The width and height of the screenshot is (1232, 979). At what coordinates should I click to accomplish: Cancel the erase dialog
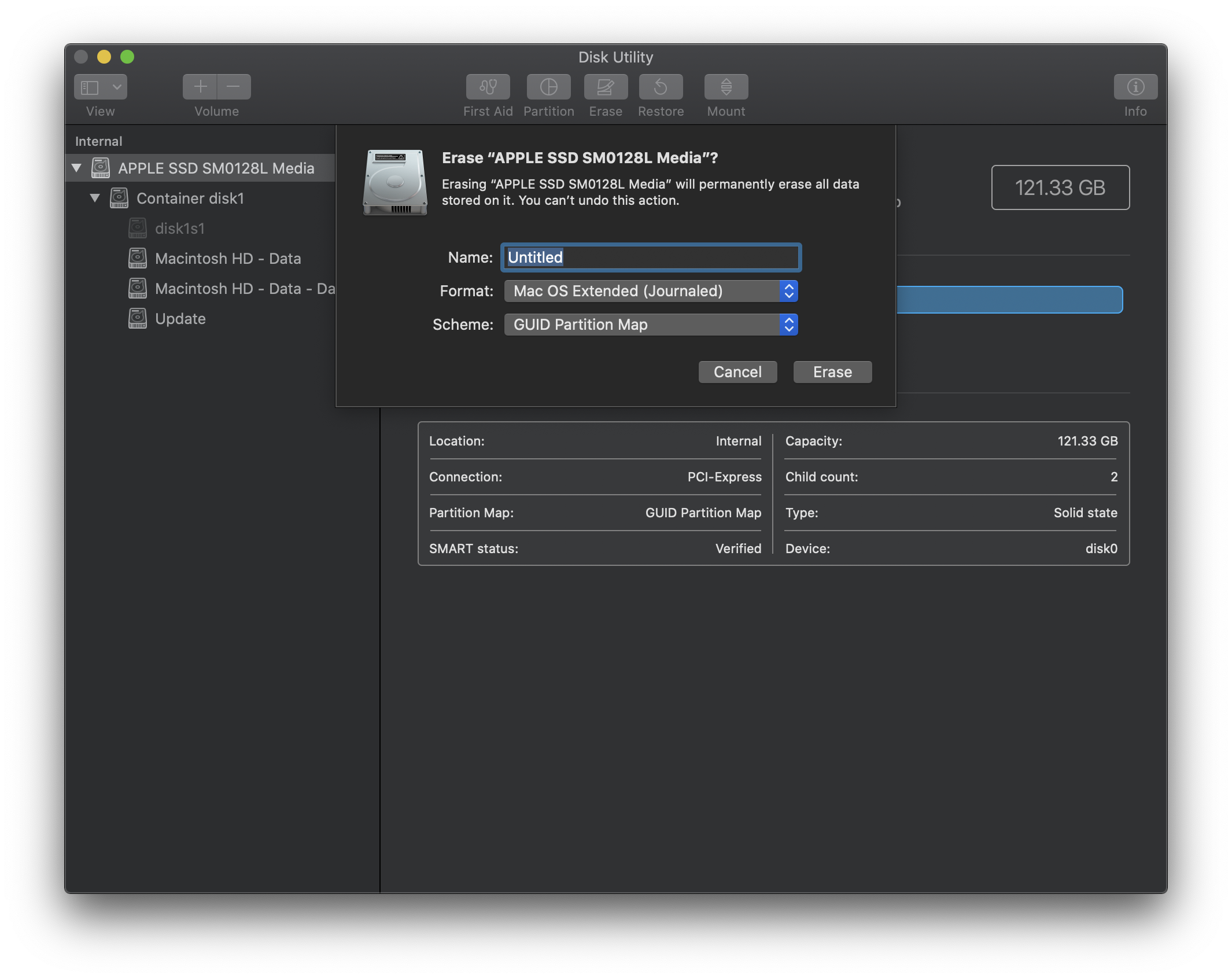[x=737, y=371]
